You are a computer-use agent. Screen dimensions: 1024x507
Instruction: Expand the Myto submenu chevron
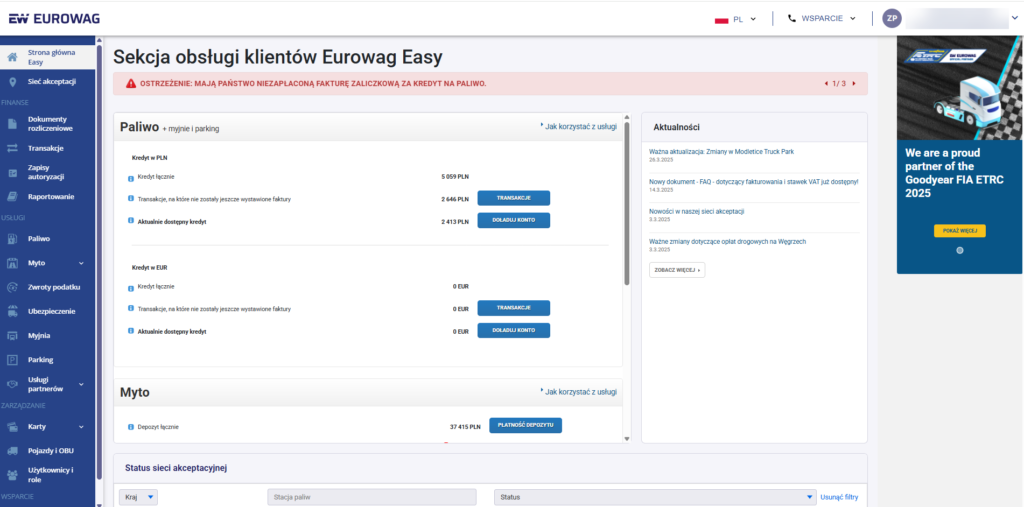82,263
